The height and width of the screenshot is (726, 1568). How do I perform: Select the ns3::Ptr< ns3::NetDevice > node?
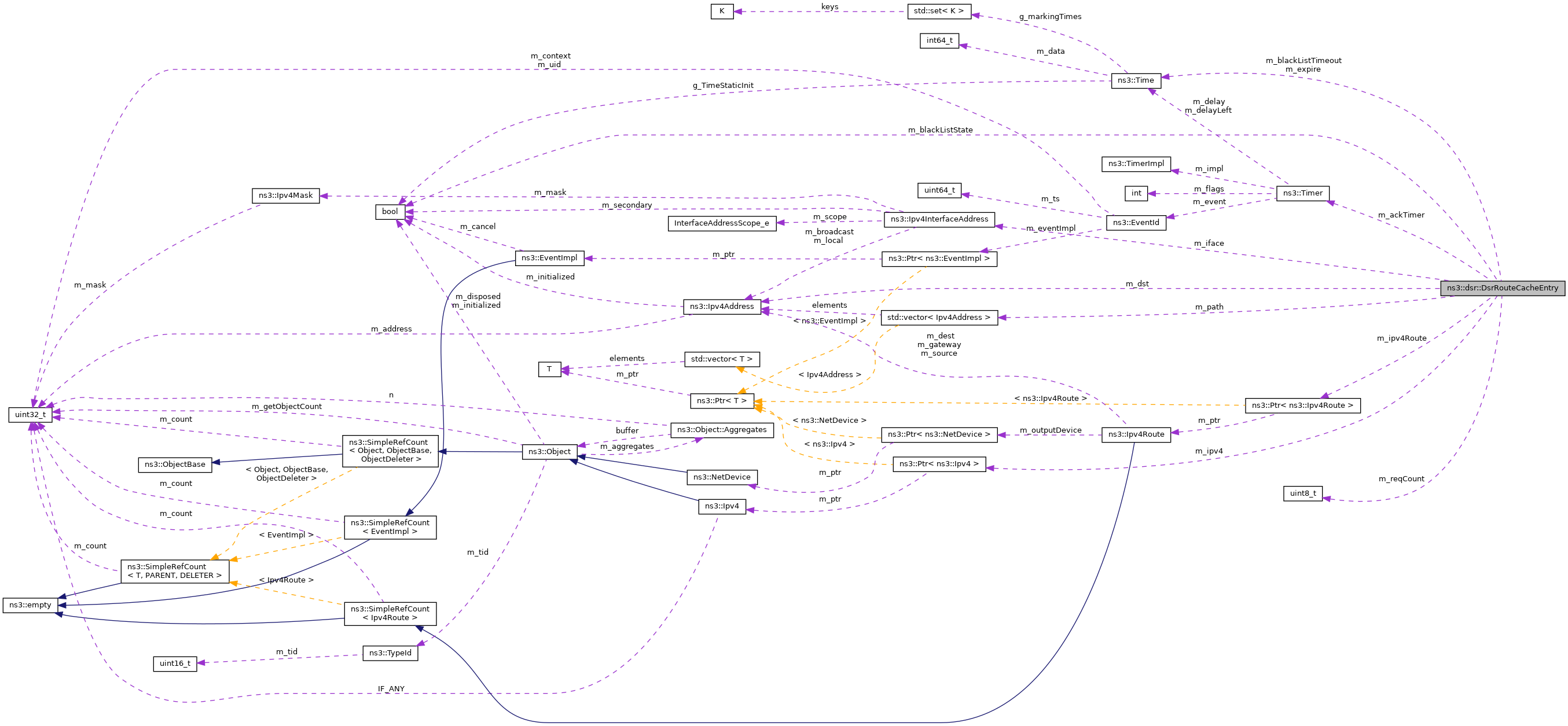click(939, 435)
